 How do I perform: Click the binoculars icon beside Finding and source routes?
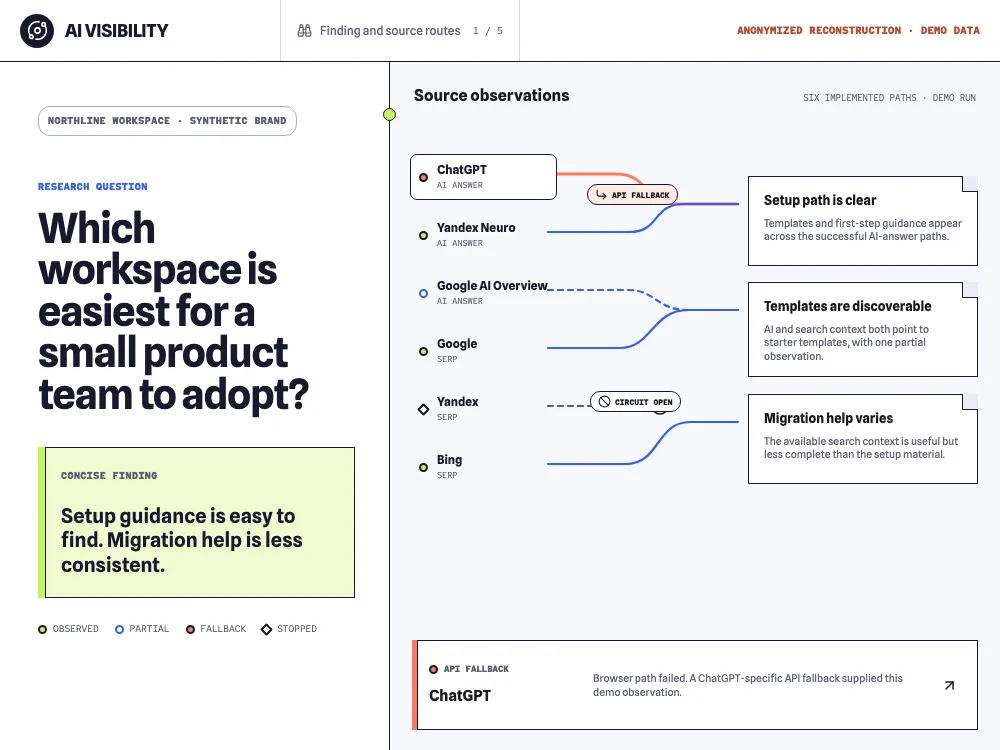(x=304, y=31)
